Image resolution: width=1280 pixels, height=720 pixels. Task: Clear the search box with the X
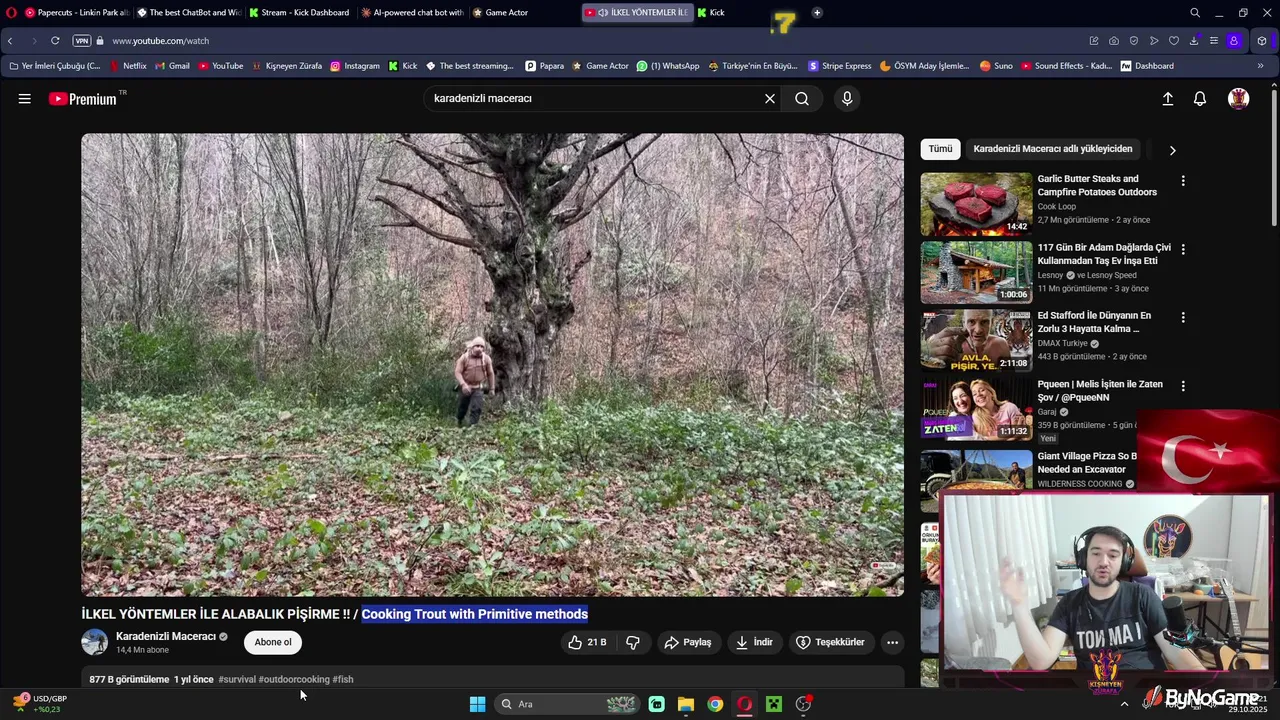coord(770,98)
